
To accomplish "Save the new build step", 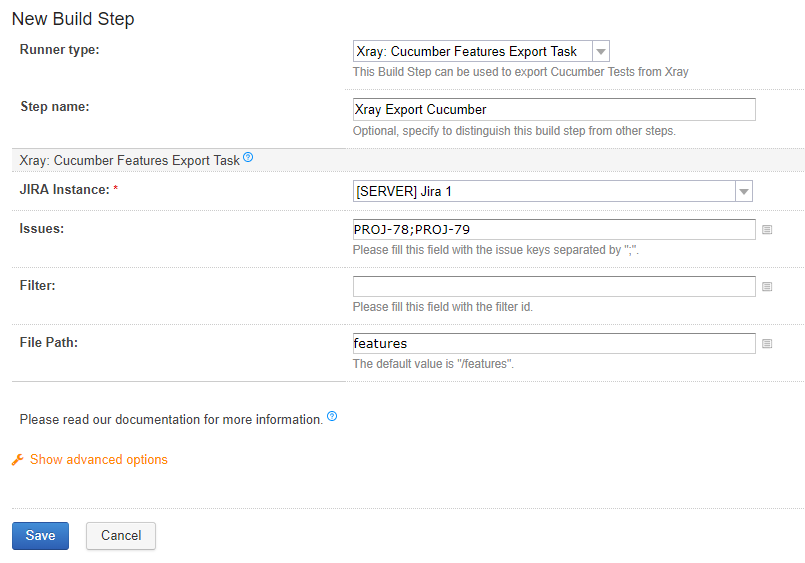I will (x=41, y=536).
